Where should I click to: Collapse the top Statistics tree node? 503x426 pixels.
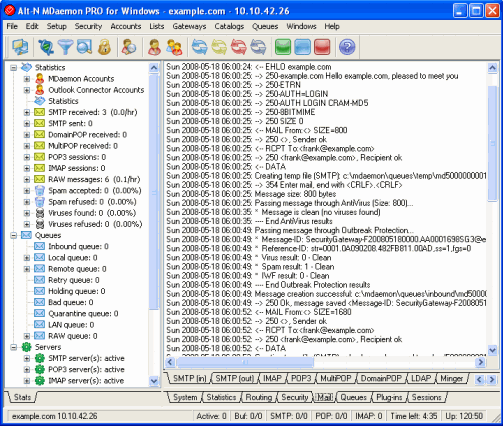pos(13,68)
